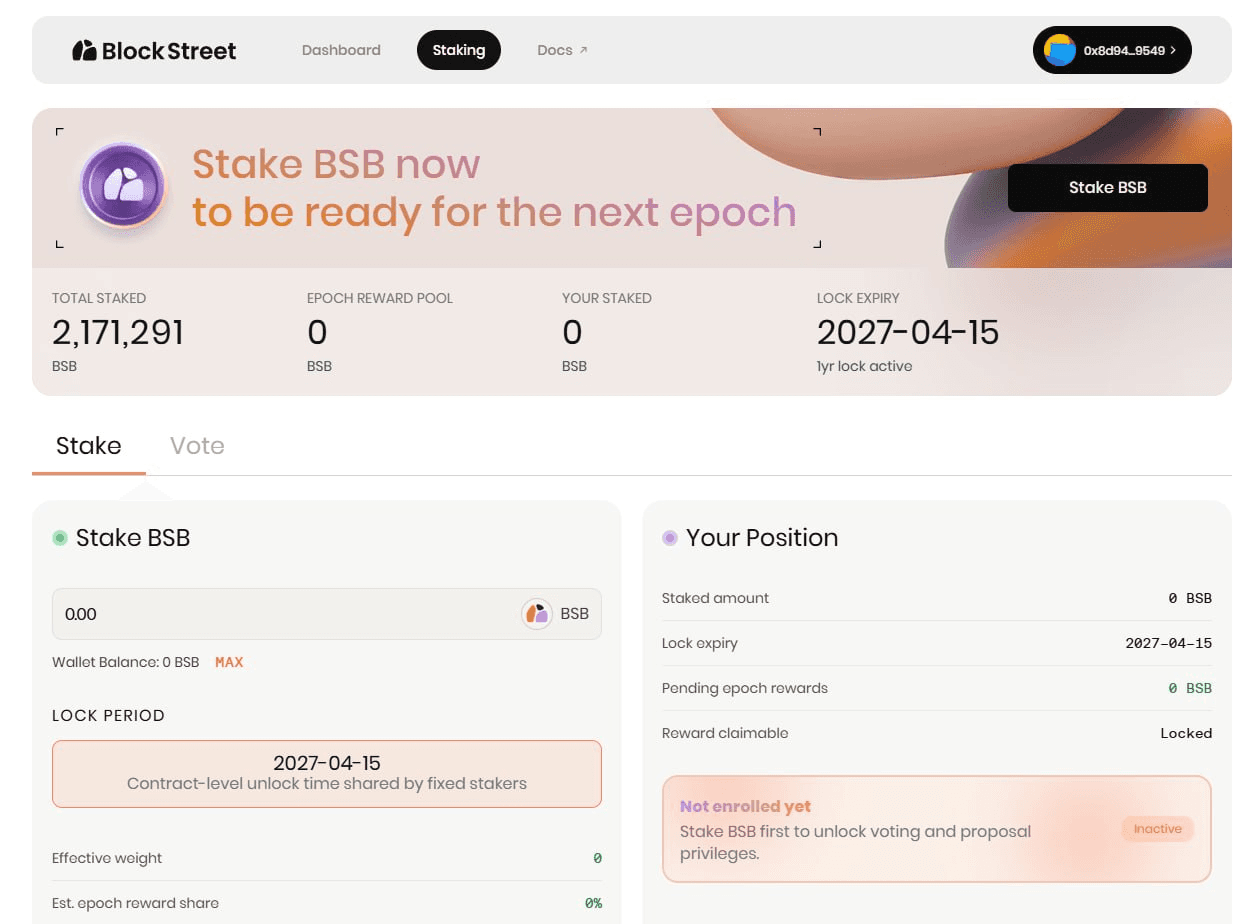This screenshot has width=1259, height=924.
Task: Click the green dot beside Stake BSB
Action: (x=60, y=538)
